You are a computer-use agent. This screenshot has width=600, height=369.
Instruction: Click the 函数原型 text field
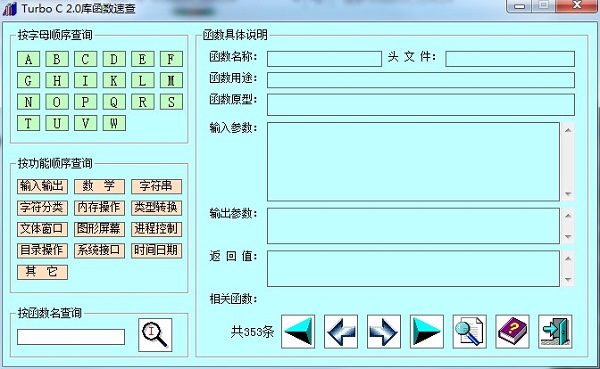[x=421, y=104]
